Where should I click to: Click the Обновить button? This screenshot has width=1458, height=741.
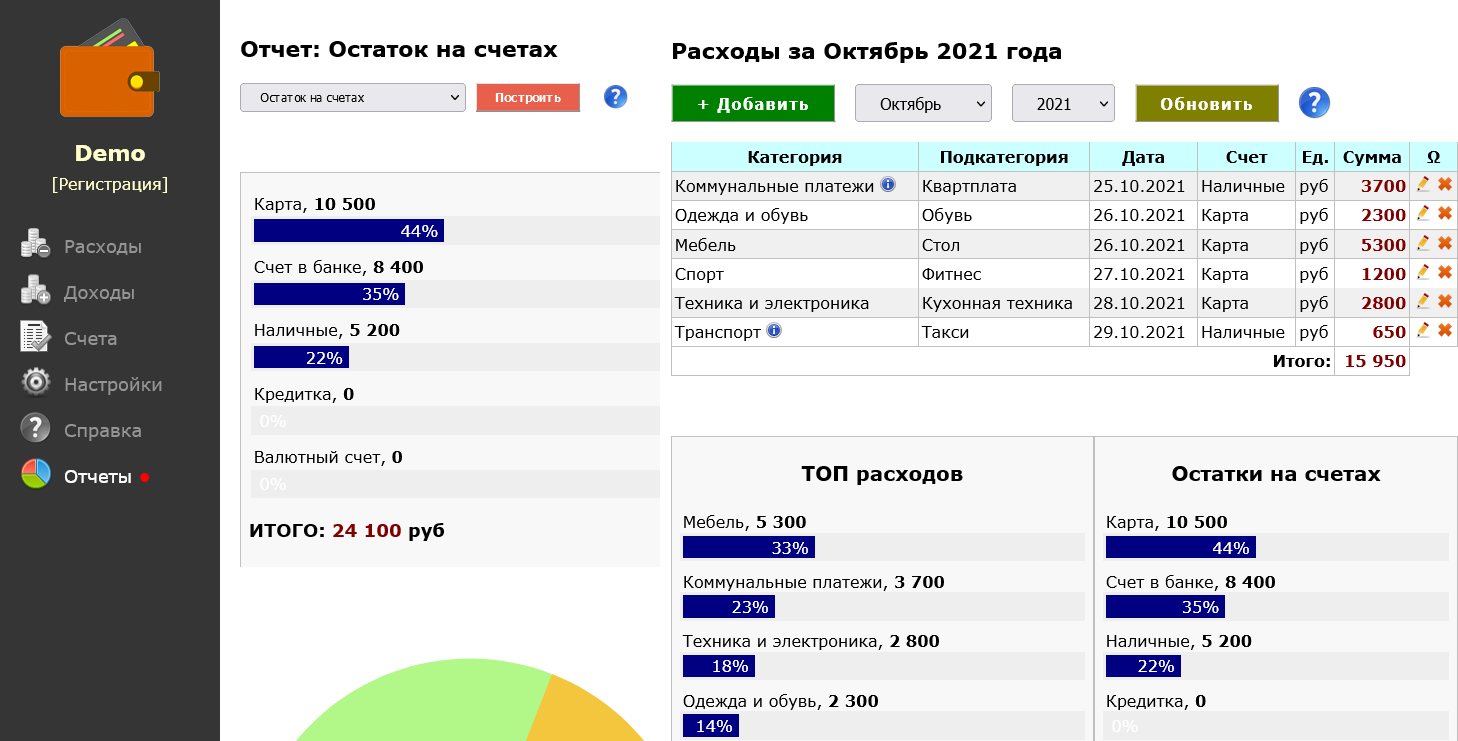coord(1207,104)
